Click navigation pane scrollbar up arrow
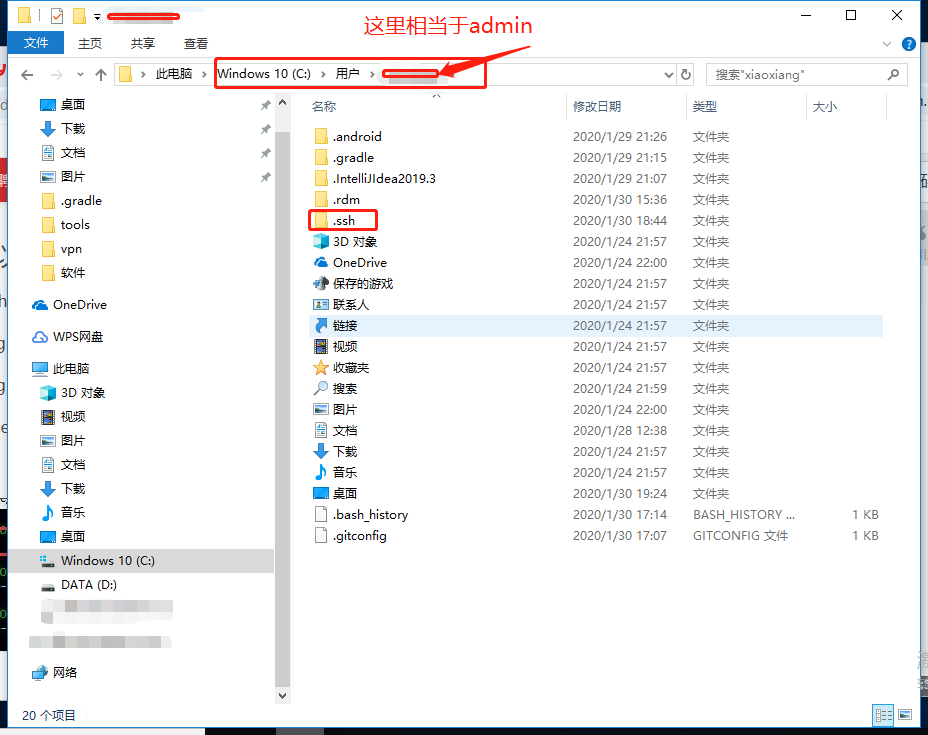 pyautogui.click(x=282, y=103)
